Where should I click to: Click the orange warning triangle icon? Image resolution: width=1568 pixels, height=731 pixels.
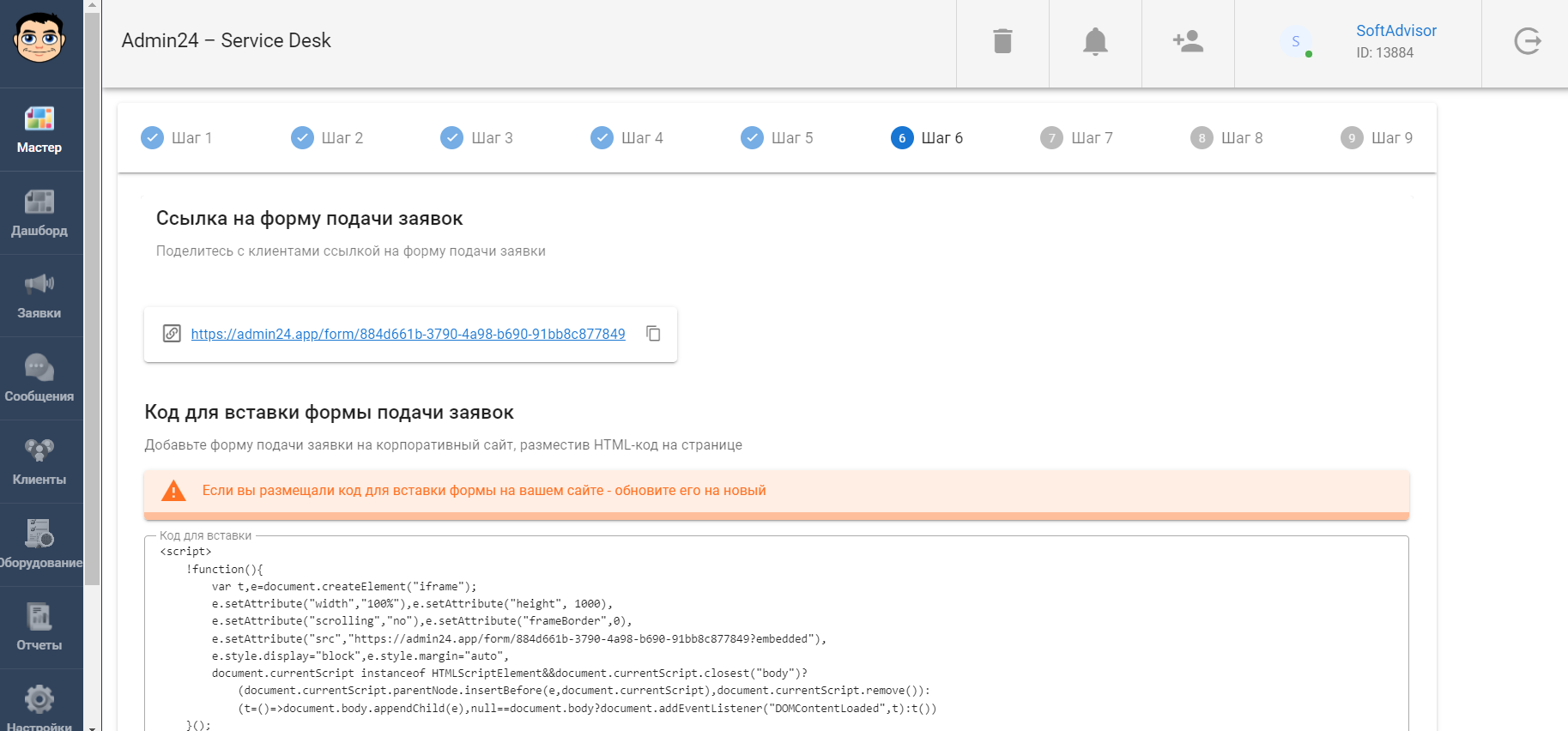pos(173,491)
